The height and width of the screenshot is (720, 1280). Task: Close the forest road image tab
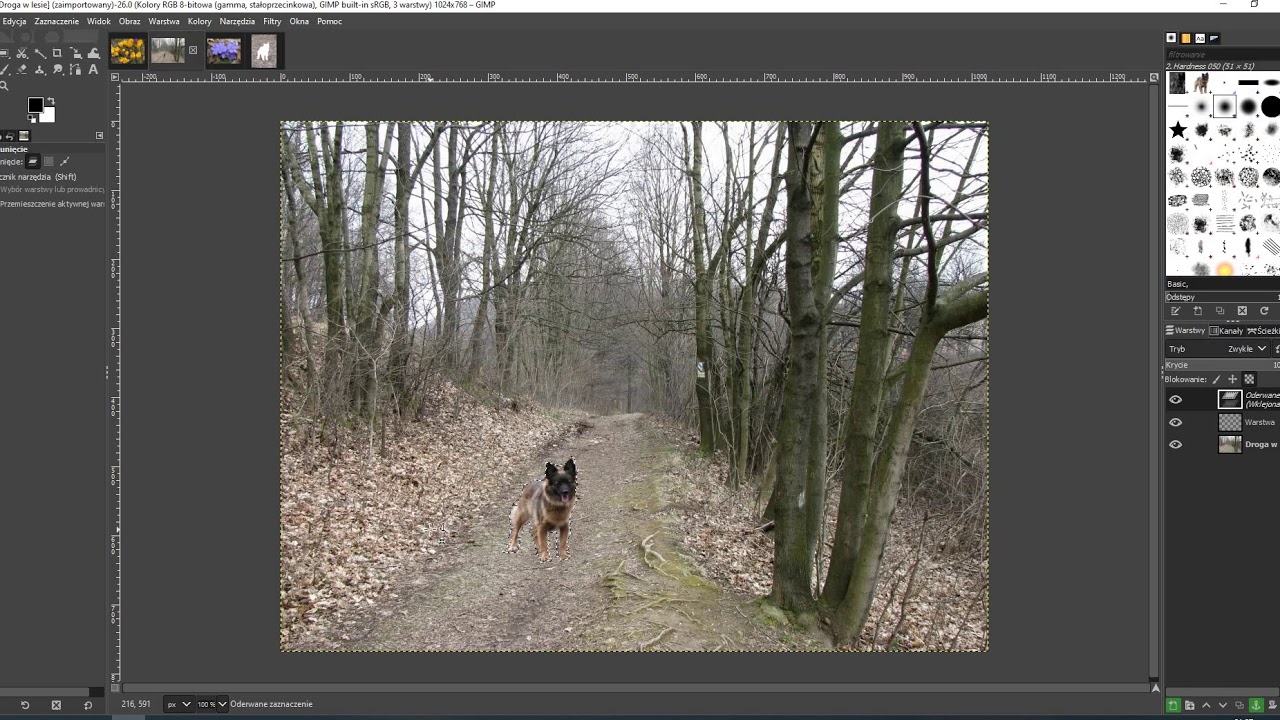[x=193, y=50]
